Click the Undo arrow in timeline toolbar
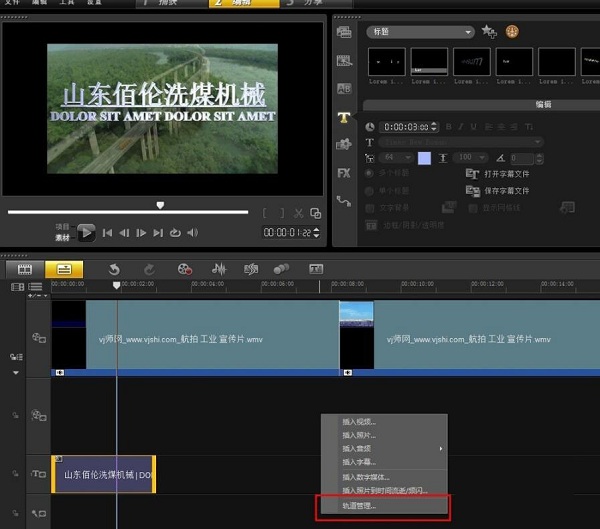The image size is (600, 529). coord(114,269)
